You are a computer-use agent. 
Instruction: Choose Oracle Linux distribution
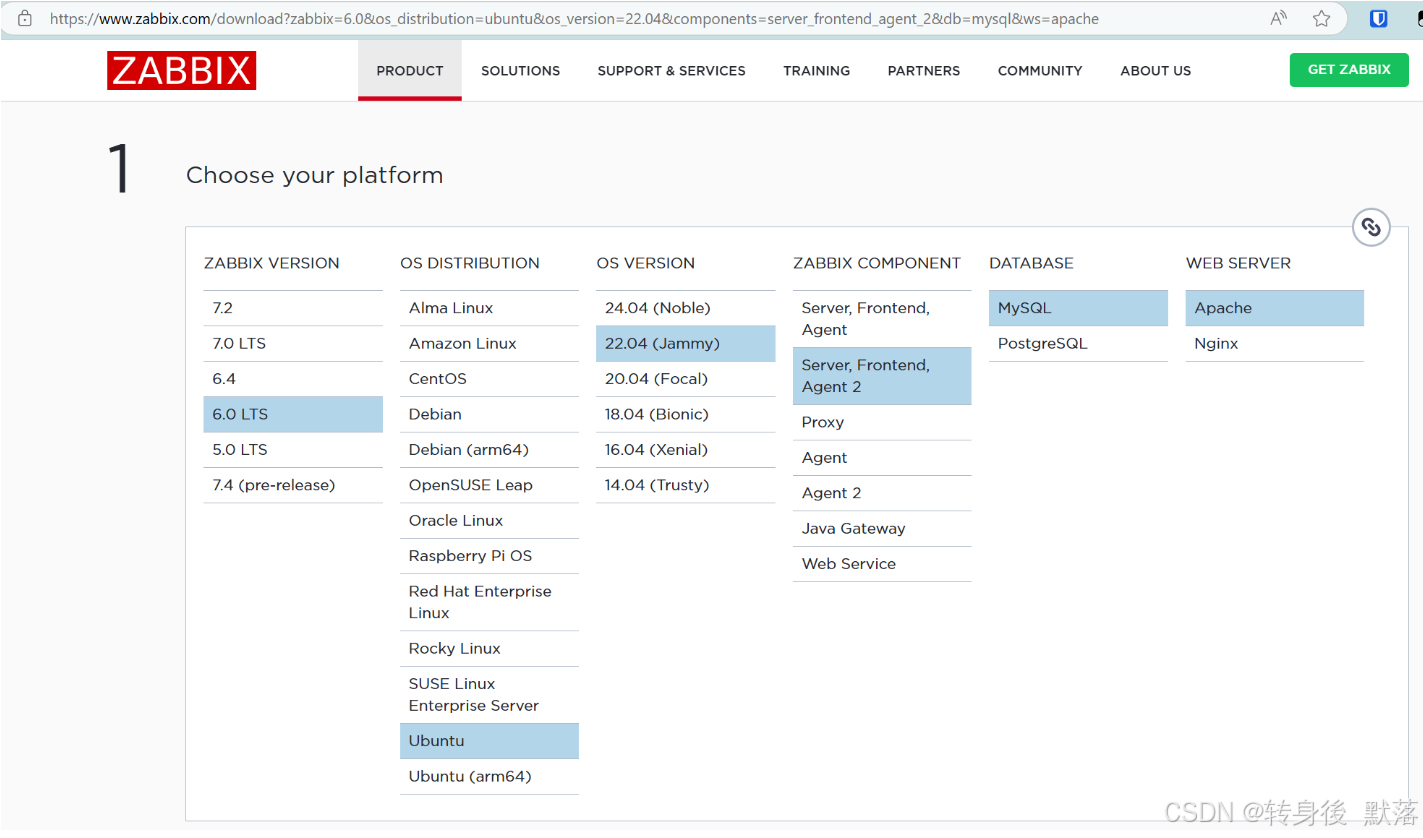[489, 521]
